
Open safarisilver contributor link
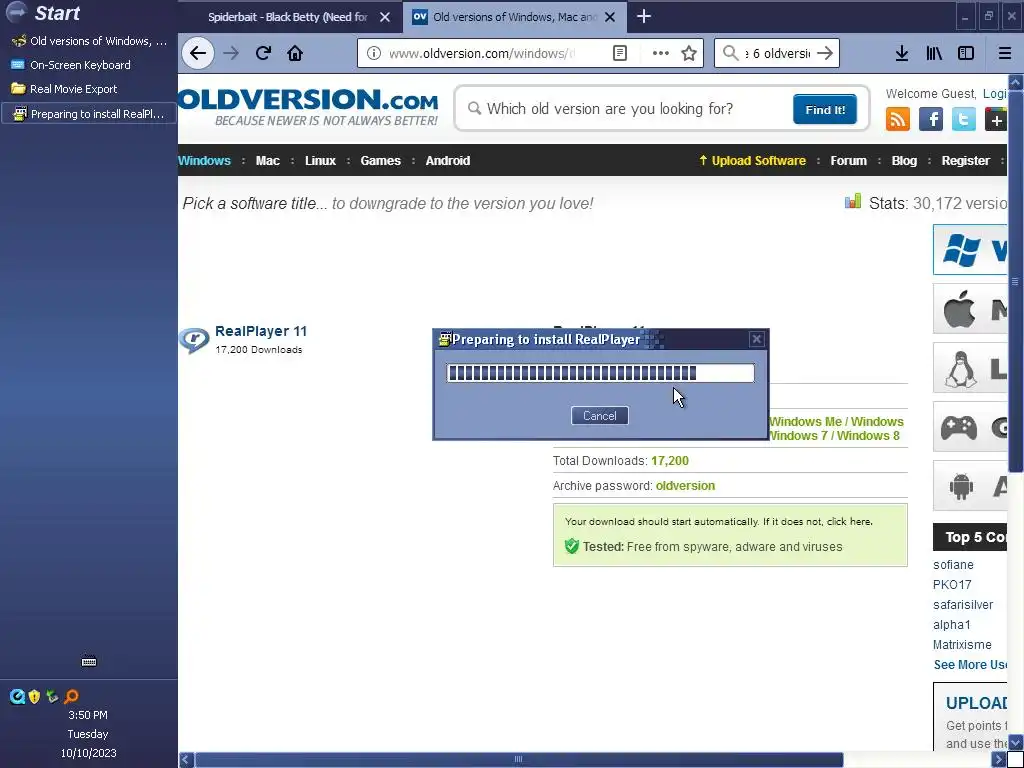963,605
